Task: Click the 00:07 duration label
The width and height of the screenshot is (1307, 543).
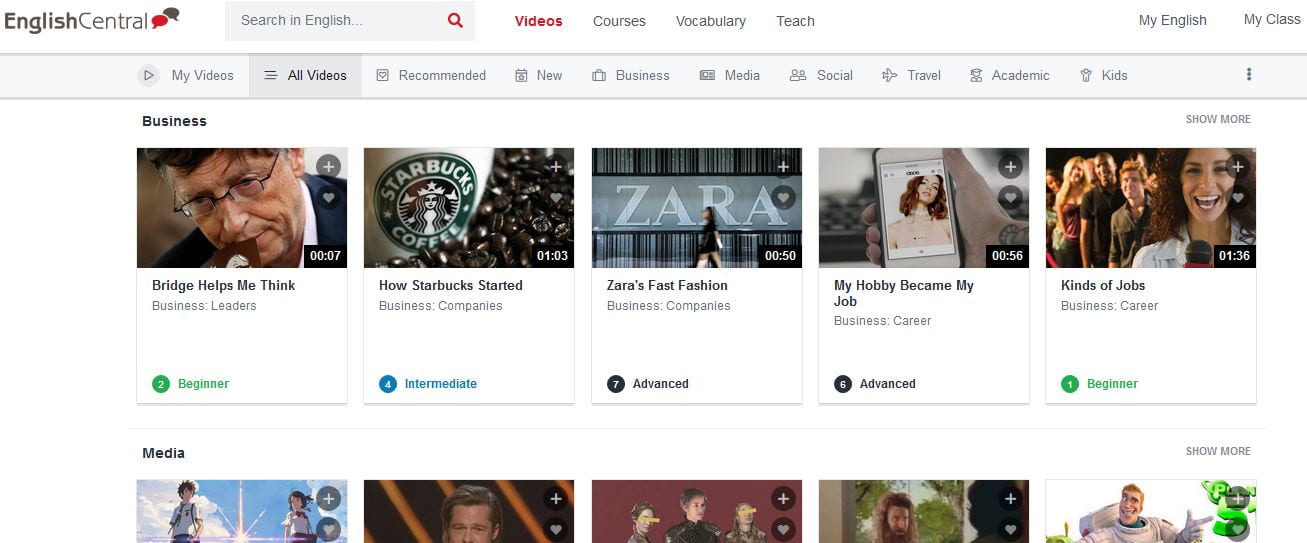Action: pyautogui.click(x=325, y=256)
